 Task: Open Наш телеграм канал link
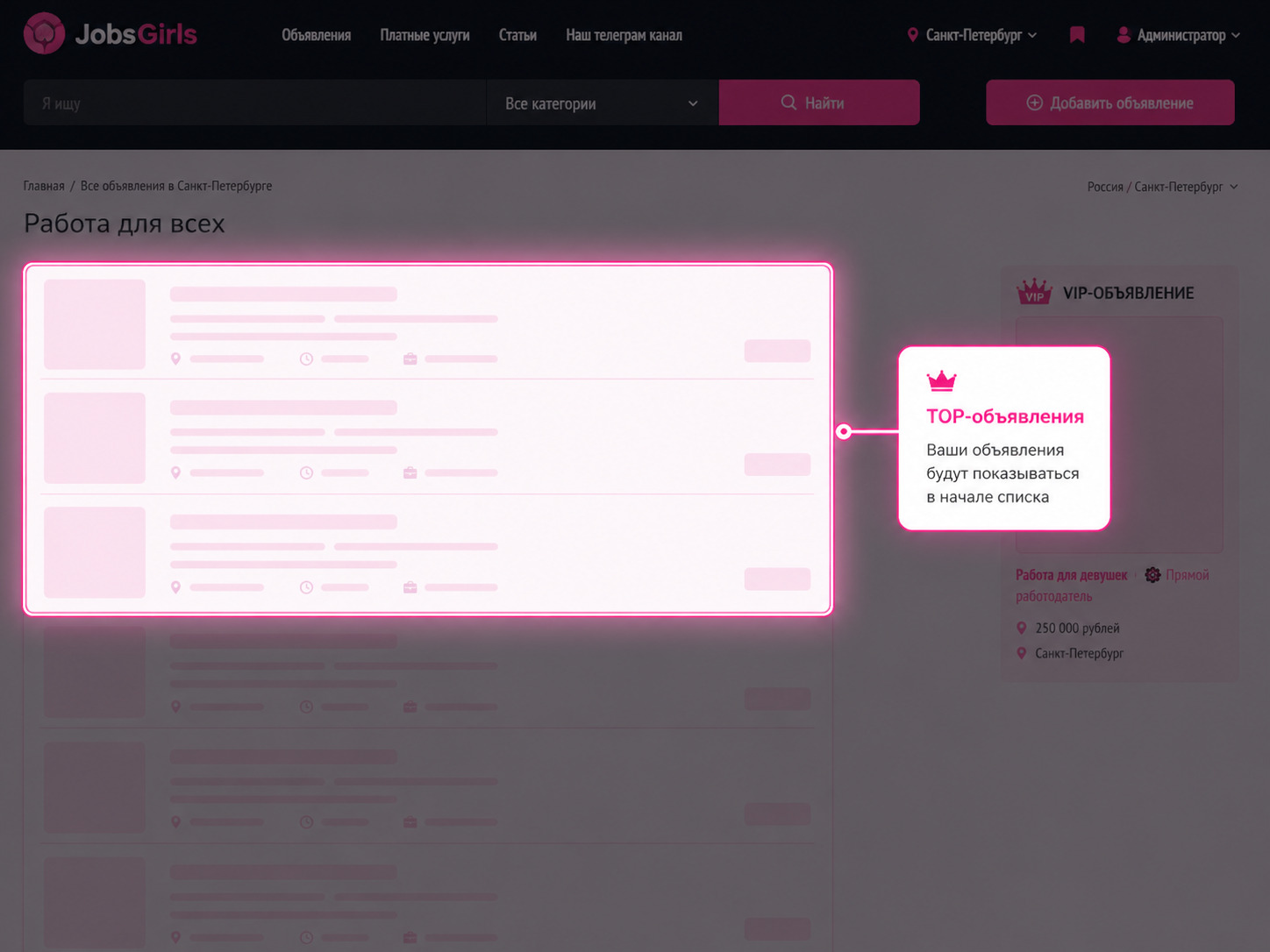(624, 35)
